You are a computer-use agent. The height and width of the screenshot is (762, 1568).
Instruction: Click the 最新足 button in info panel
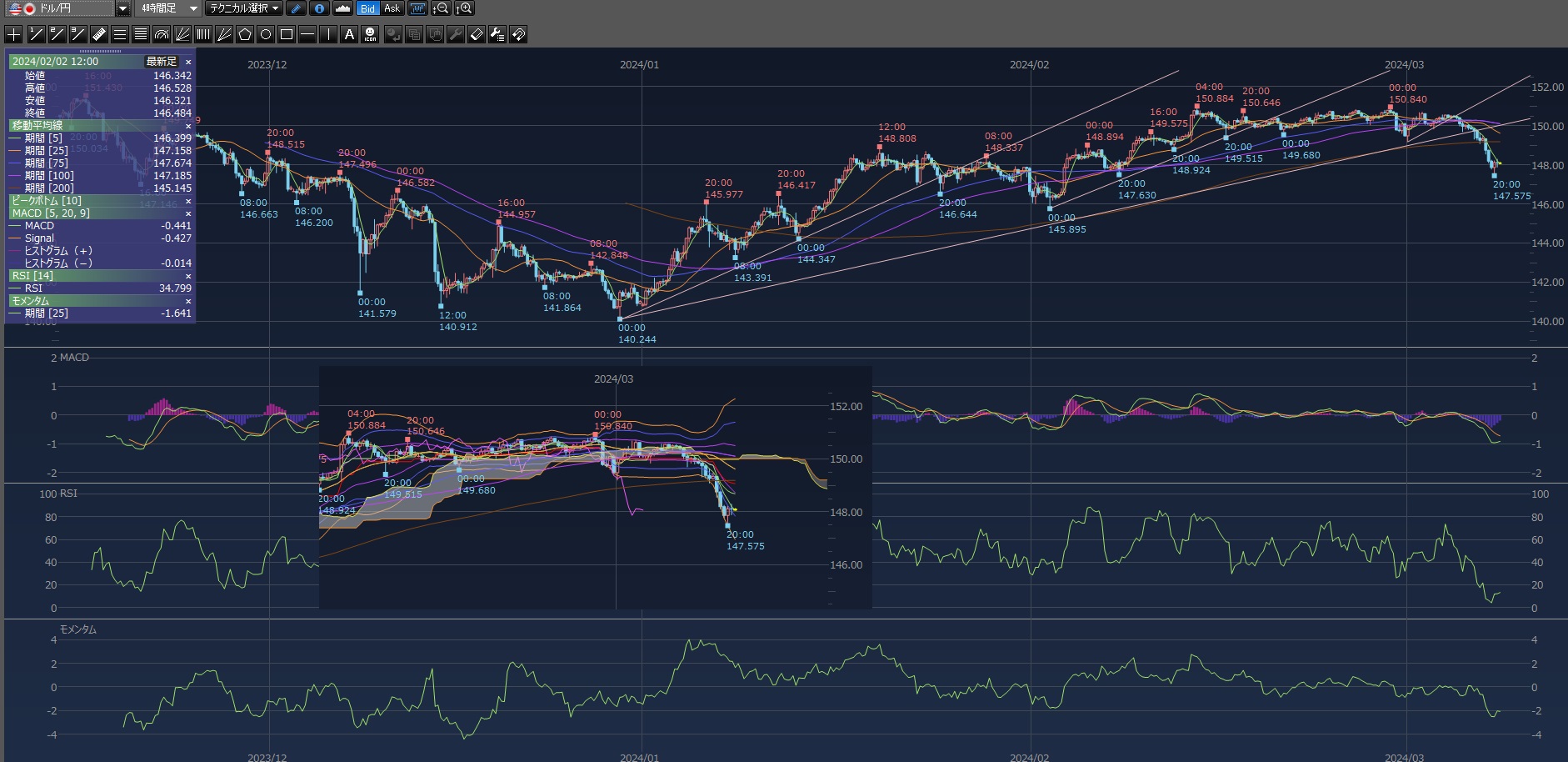[x=161, y=62]
